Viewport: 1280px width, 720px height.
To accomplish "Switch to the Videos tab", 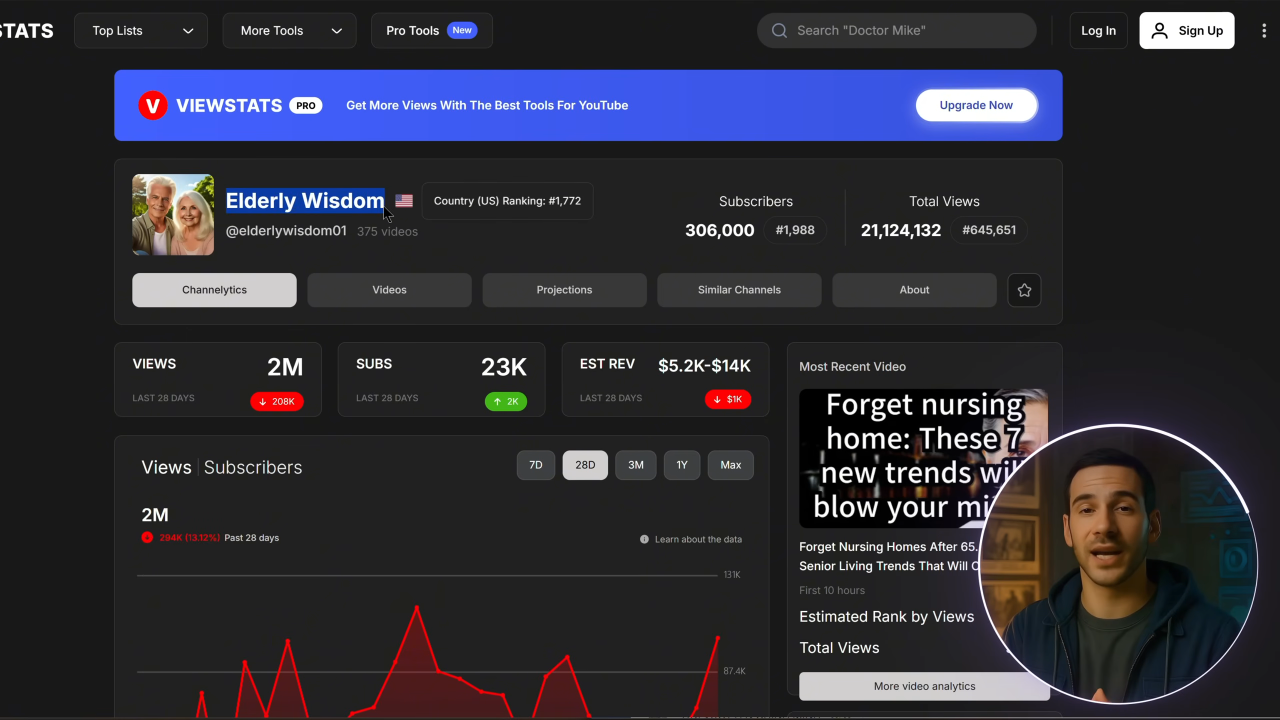I will (389, 290).
